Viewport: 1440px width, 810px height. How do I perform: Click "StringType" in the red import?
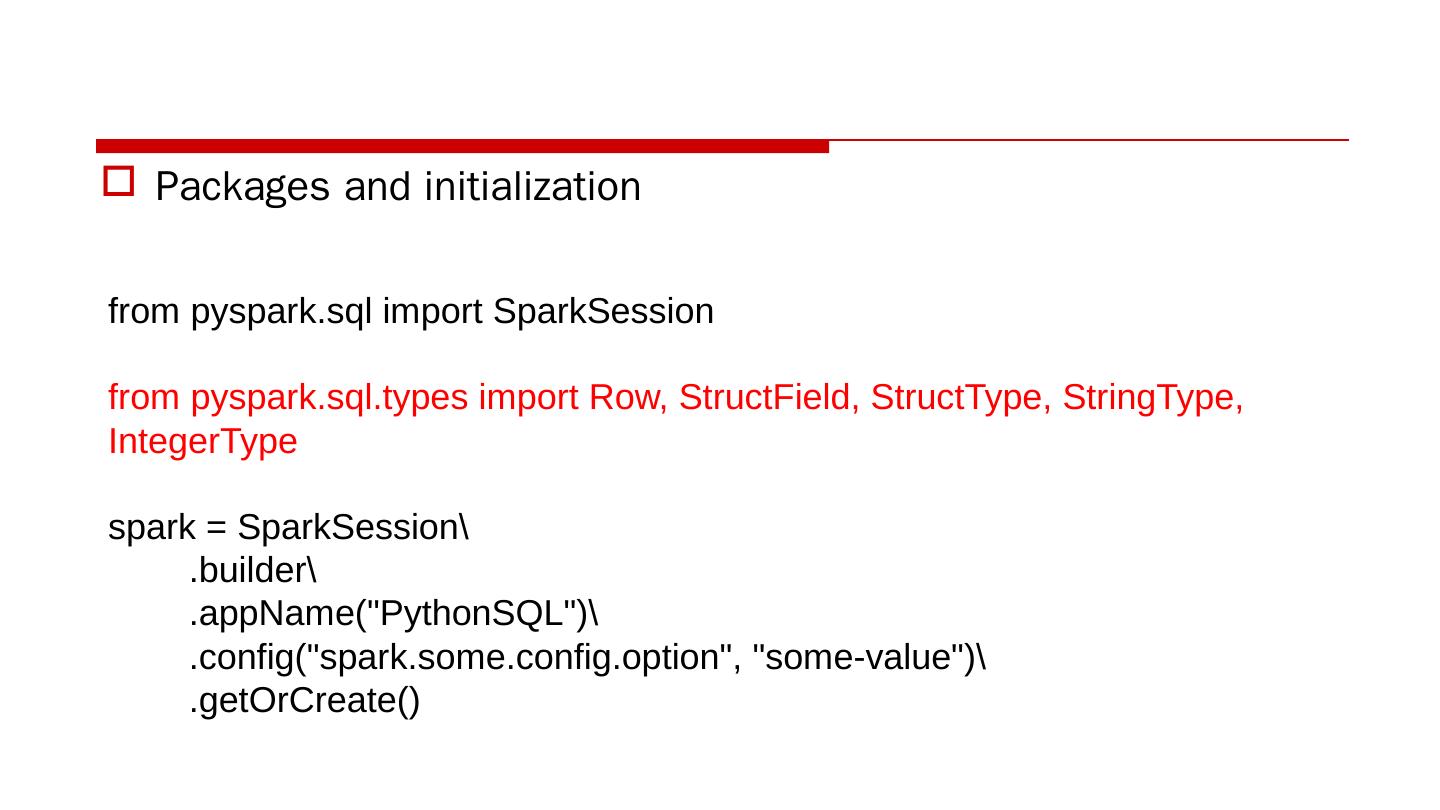(x=1152, y=398)
